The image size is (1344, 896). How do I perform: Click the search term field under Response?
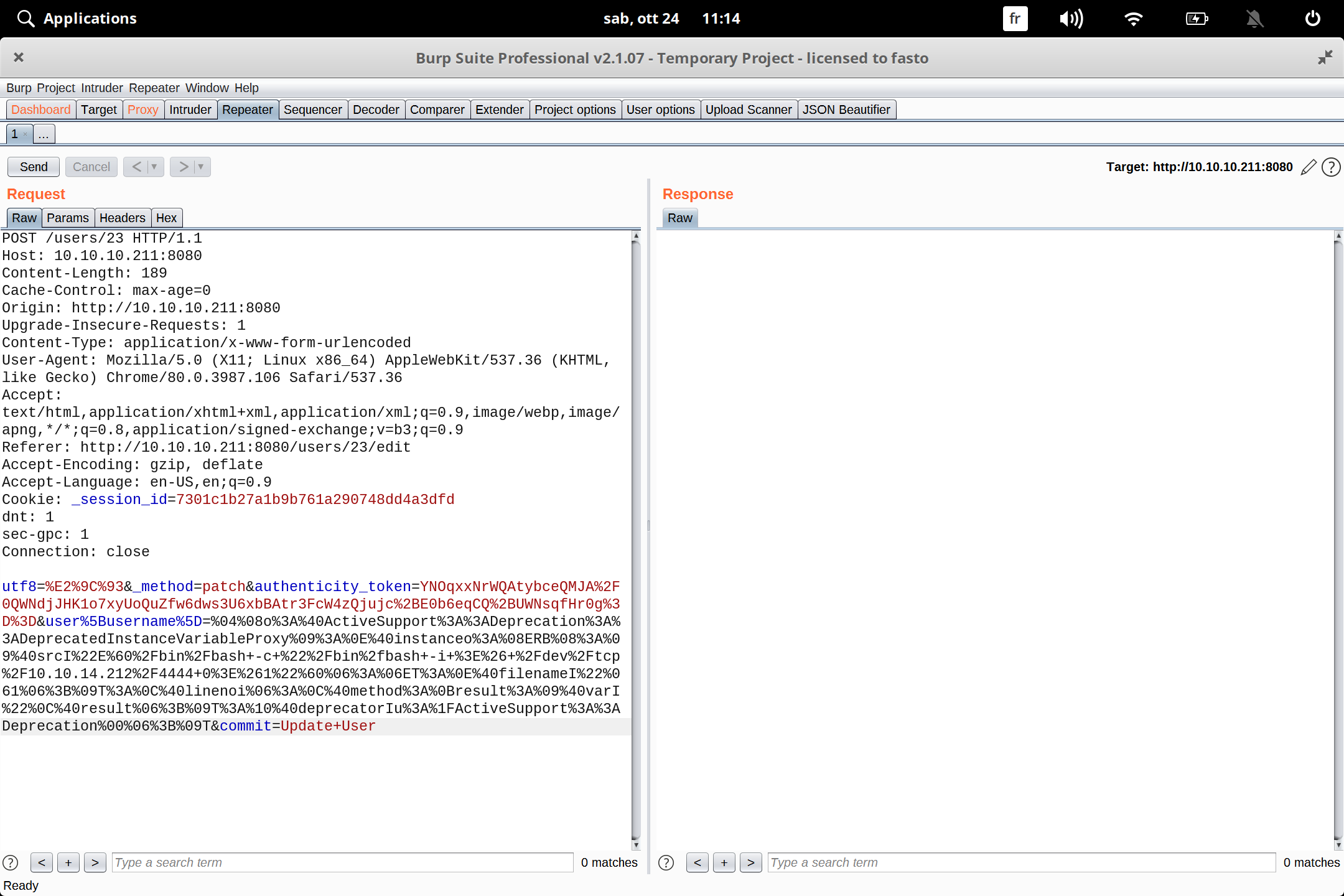pos(1020,862)
